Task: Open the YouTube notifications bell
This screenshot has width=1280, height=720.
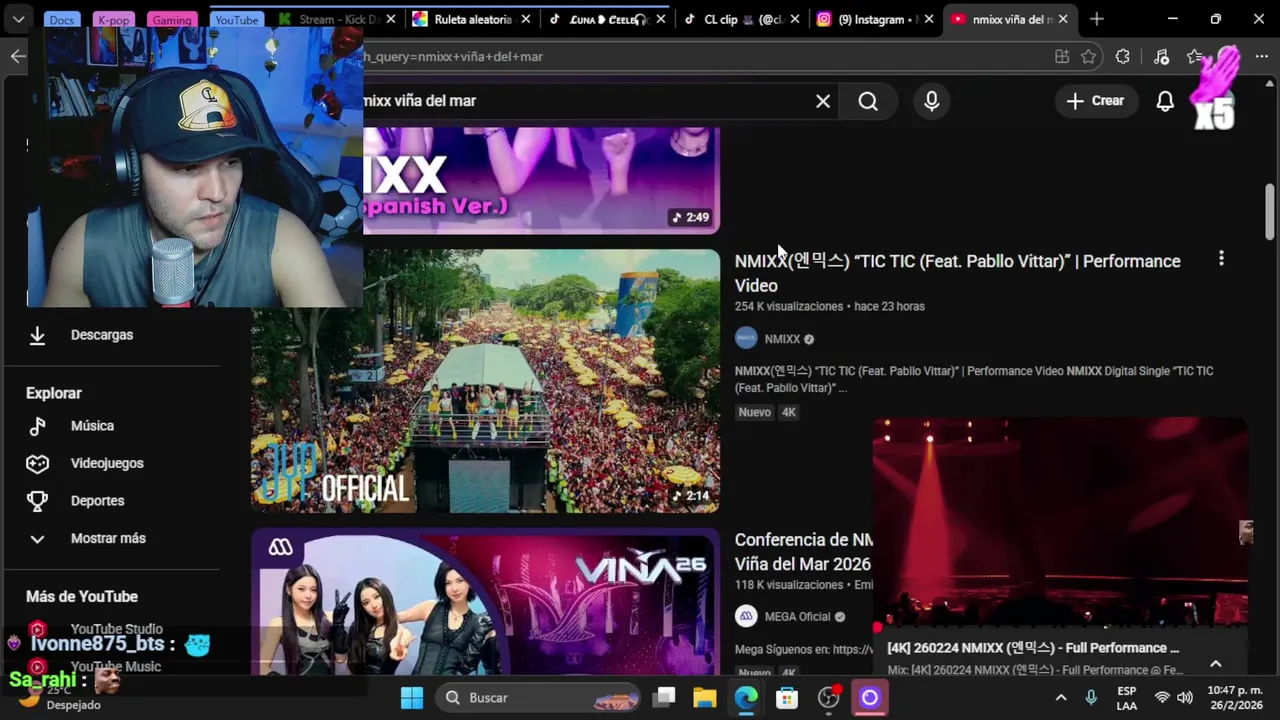Action: coord(1165,101)
